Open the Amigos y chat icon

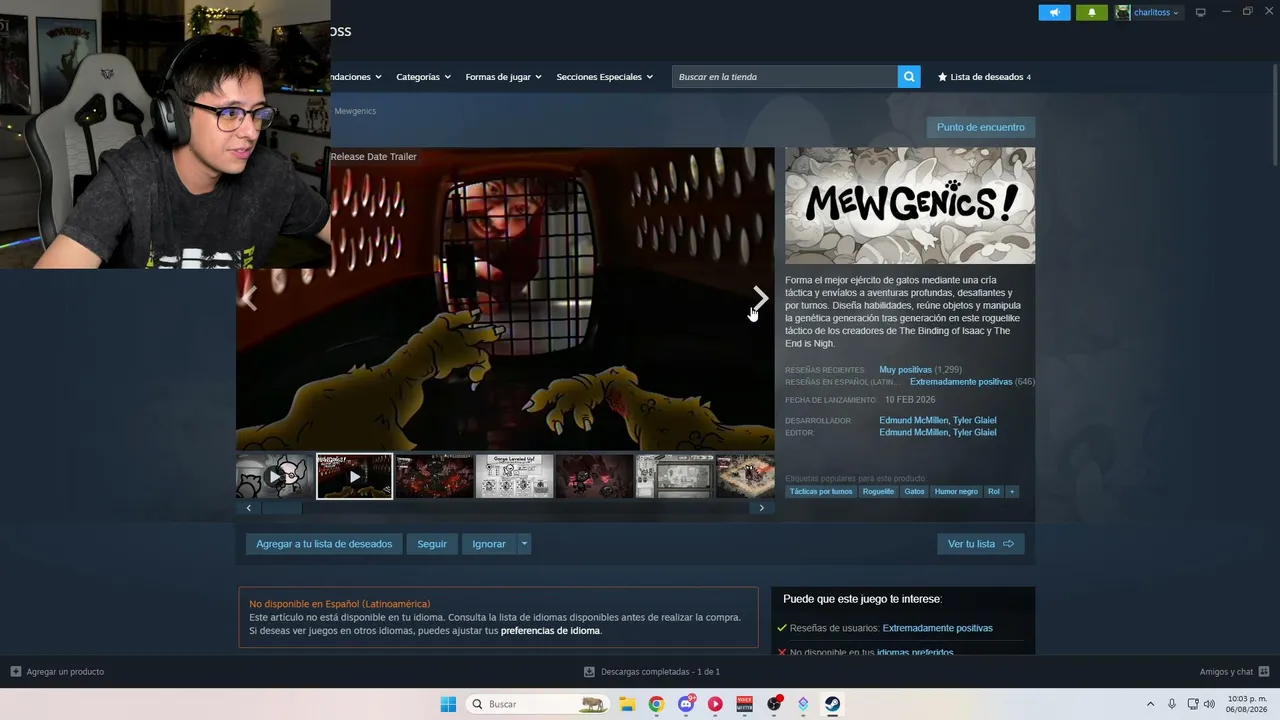[x=1264, y=672]
